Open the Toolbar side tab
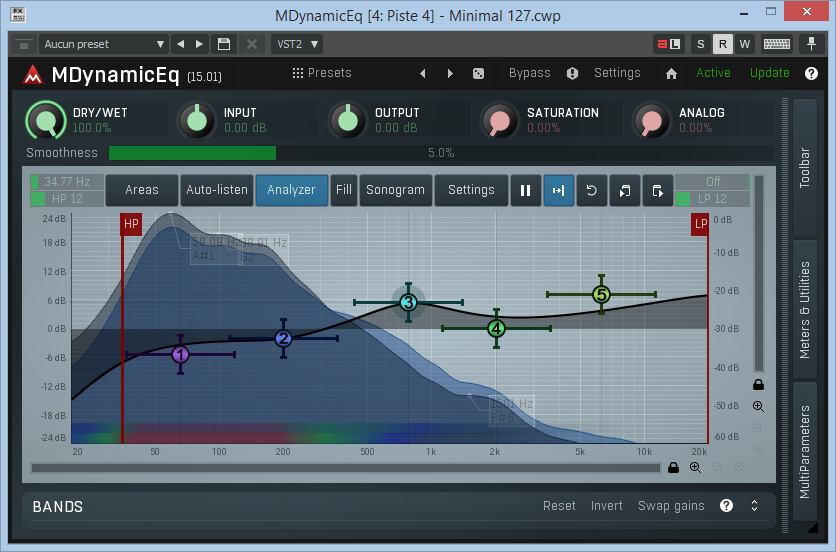Screen dimensions: 836x552 click(805, 167)
